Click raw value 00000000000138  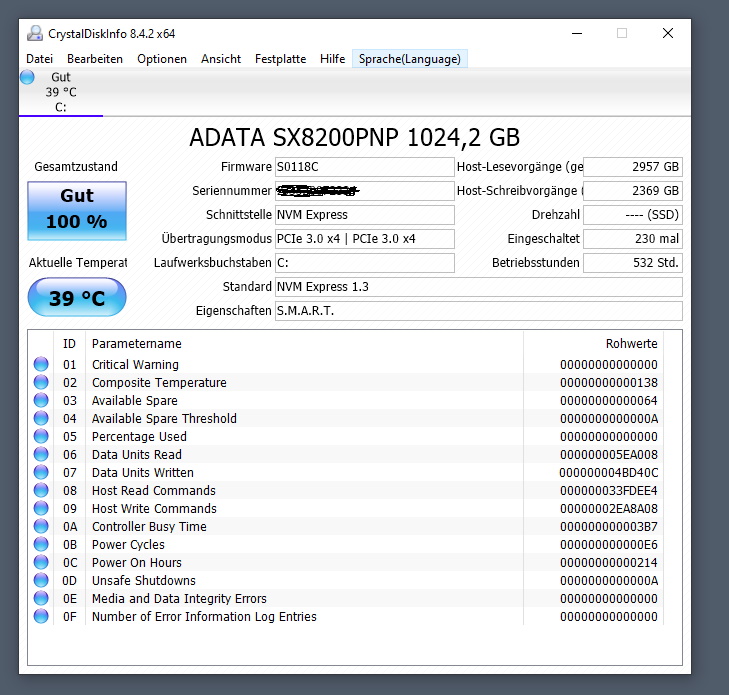click(x=609, y=383)
